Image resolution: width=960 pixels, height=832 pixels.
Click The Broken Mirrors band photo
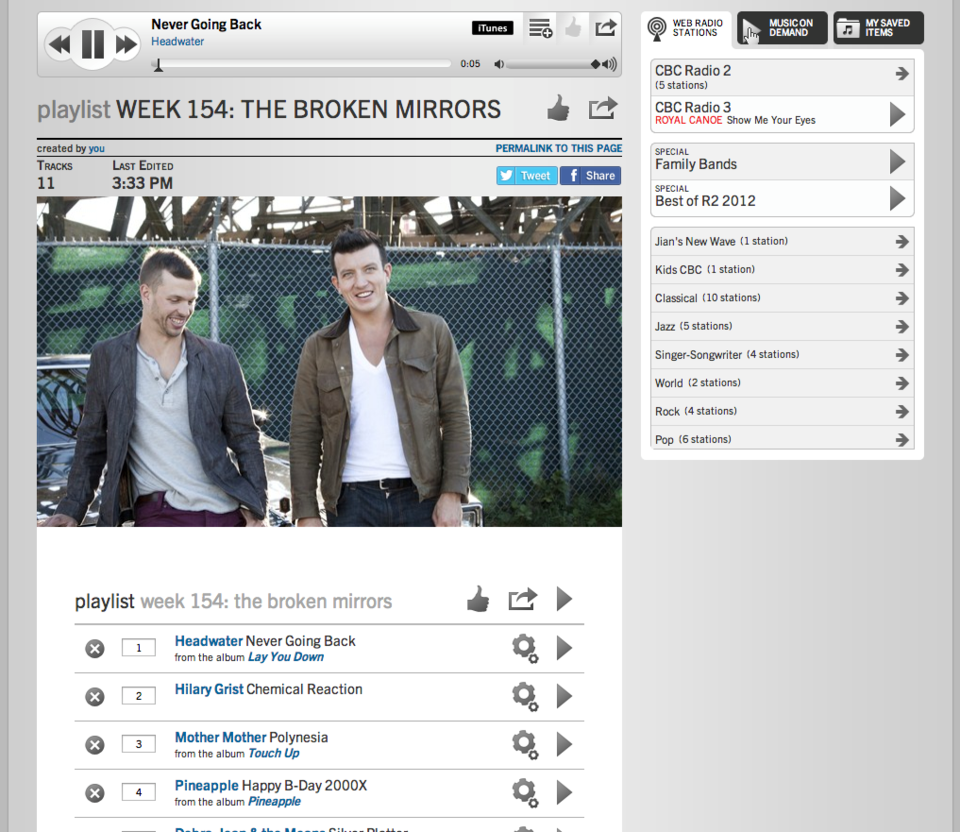(329, 361)
